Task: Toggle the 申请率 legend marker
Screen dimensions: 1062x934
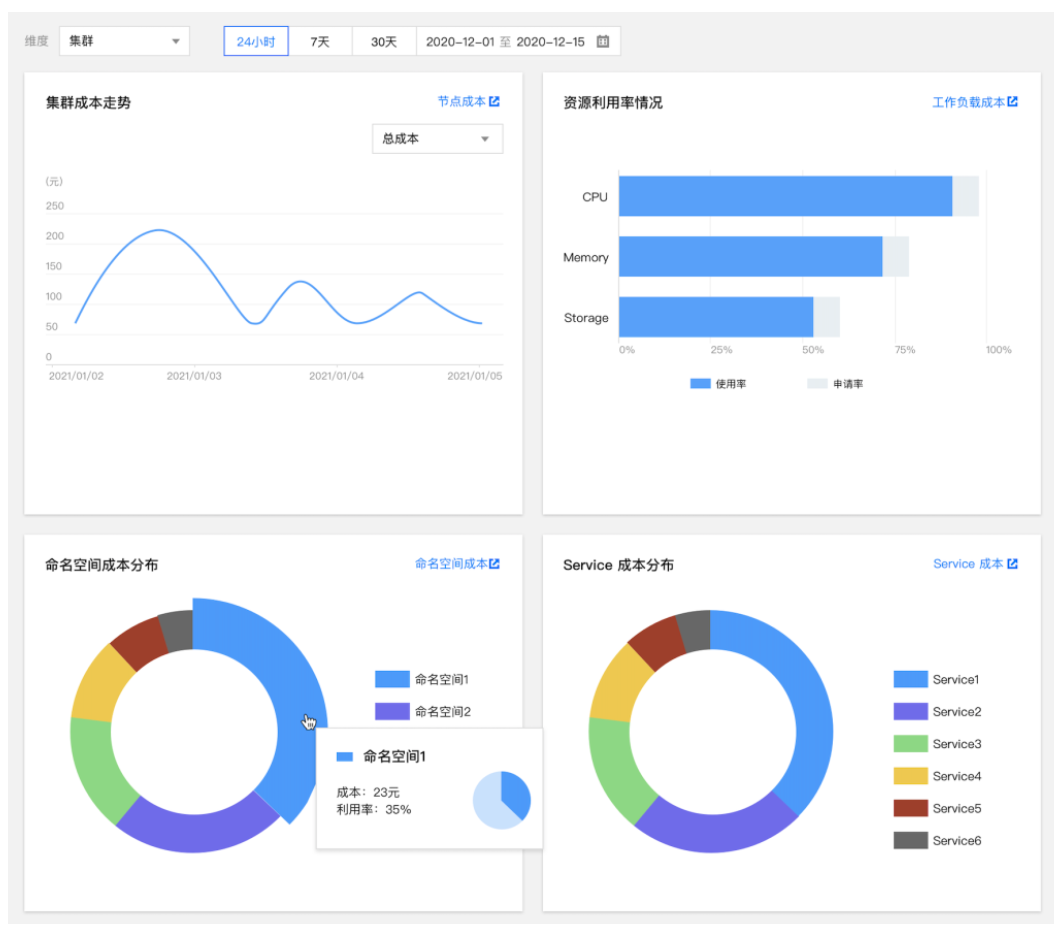Action: pyautogui.click(x=817, y=384)
